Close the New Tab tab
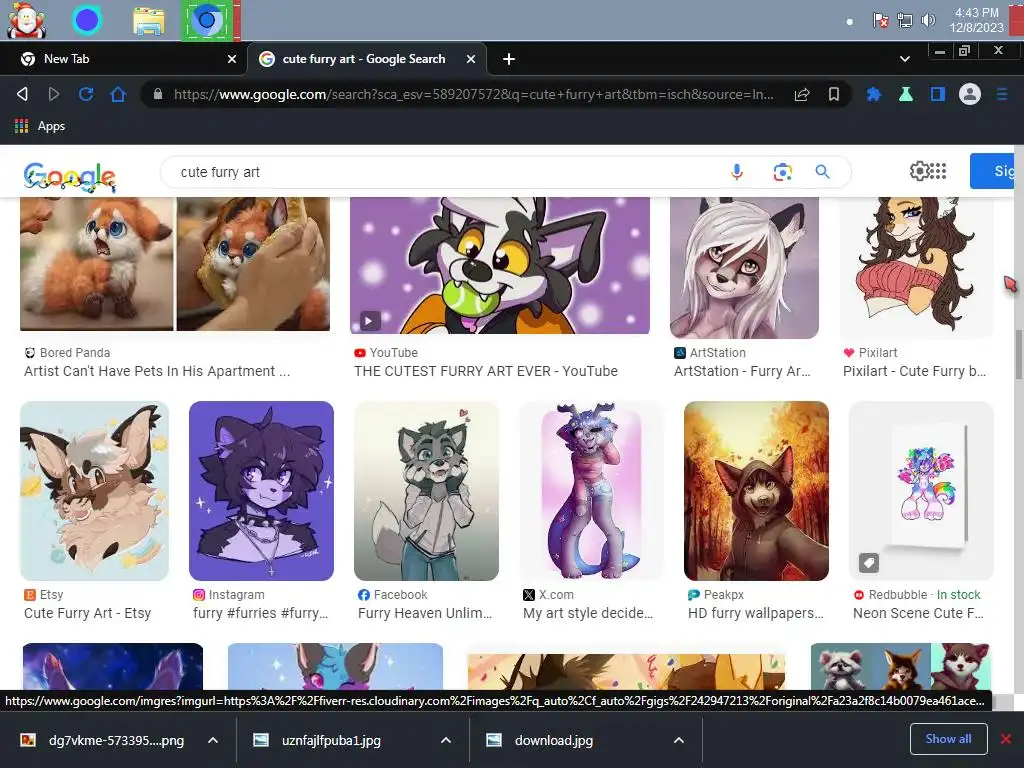The width and height of the screenshot is (1024, 768). pos(232,59)
